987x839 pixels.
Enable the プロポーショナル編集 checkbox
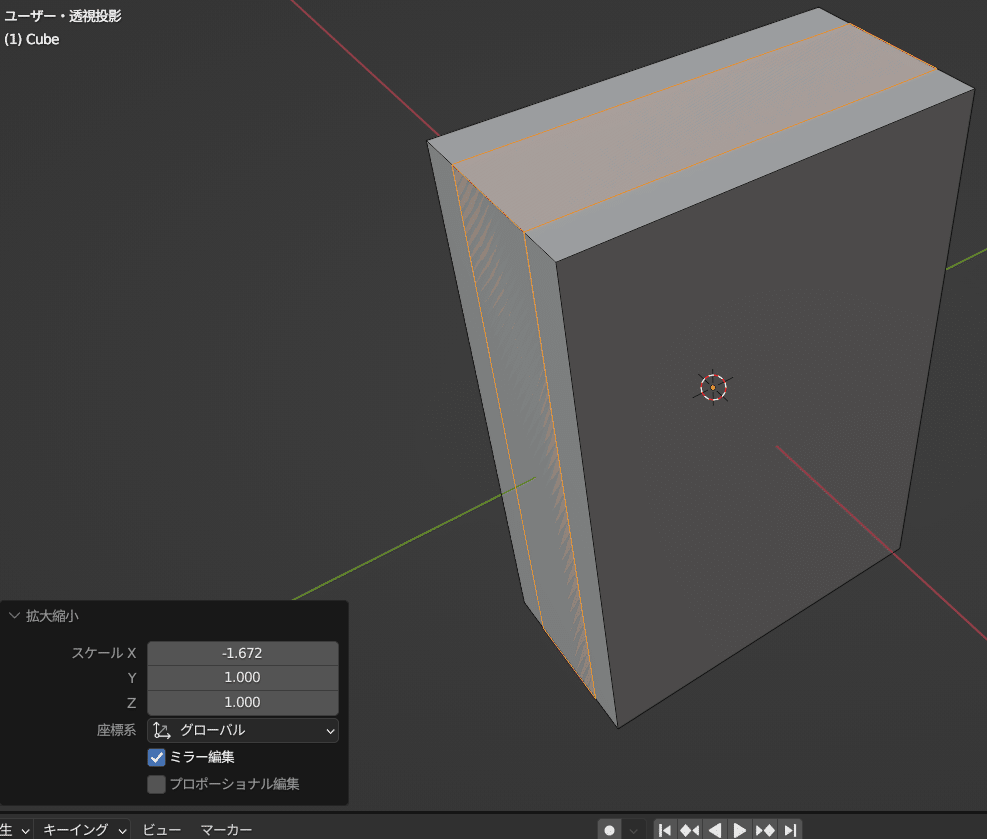[156, 784]
